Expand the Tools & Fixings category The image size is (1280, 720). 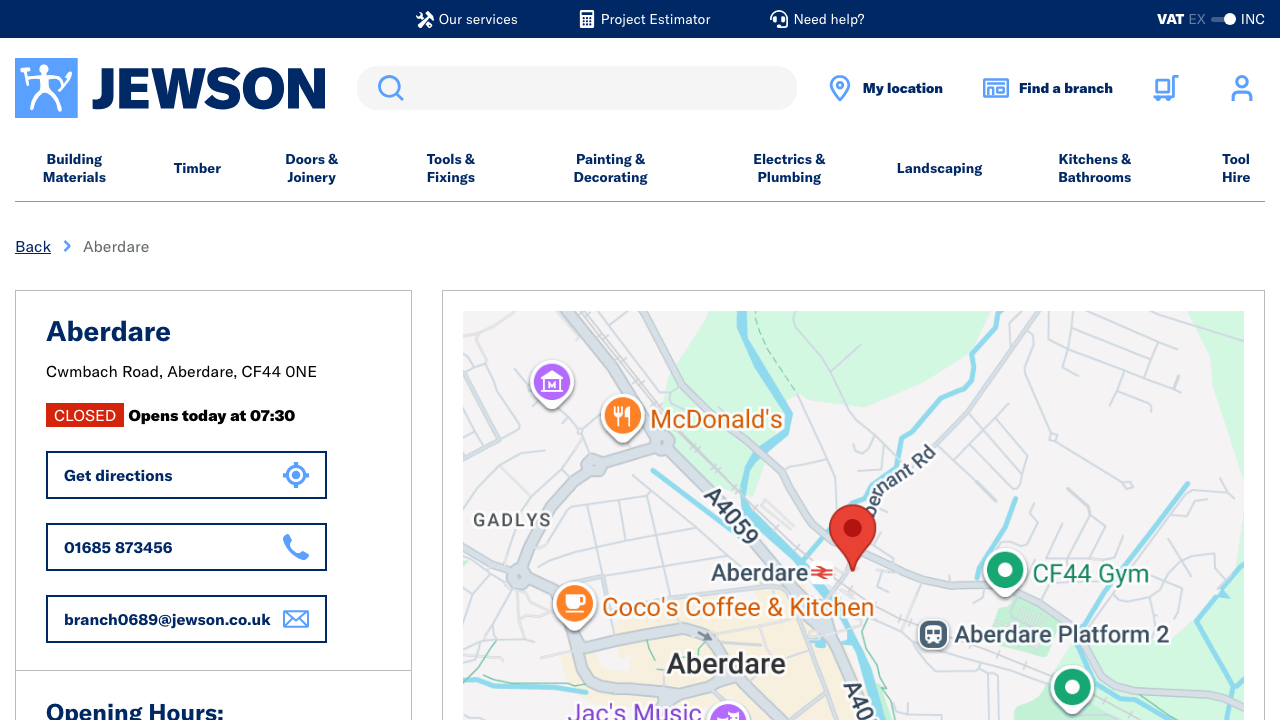(x=450, y=168)
